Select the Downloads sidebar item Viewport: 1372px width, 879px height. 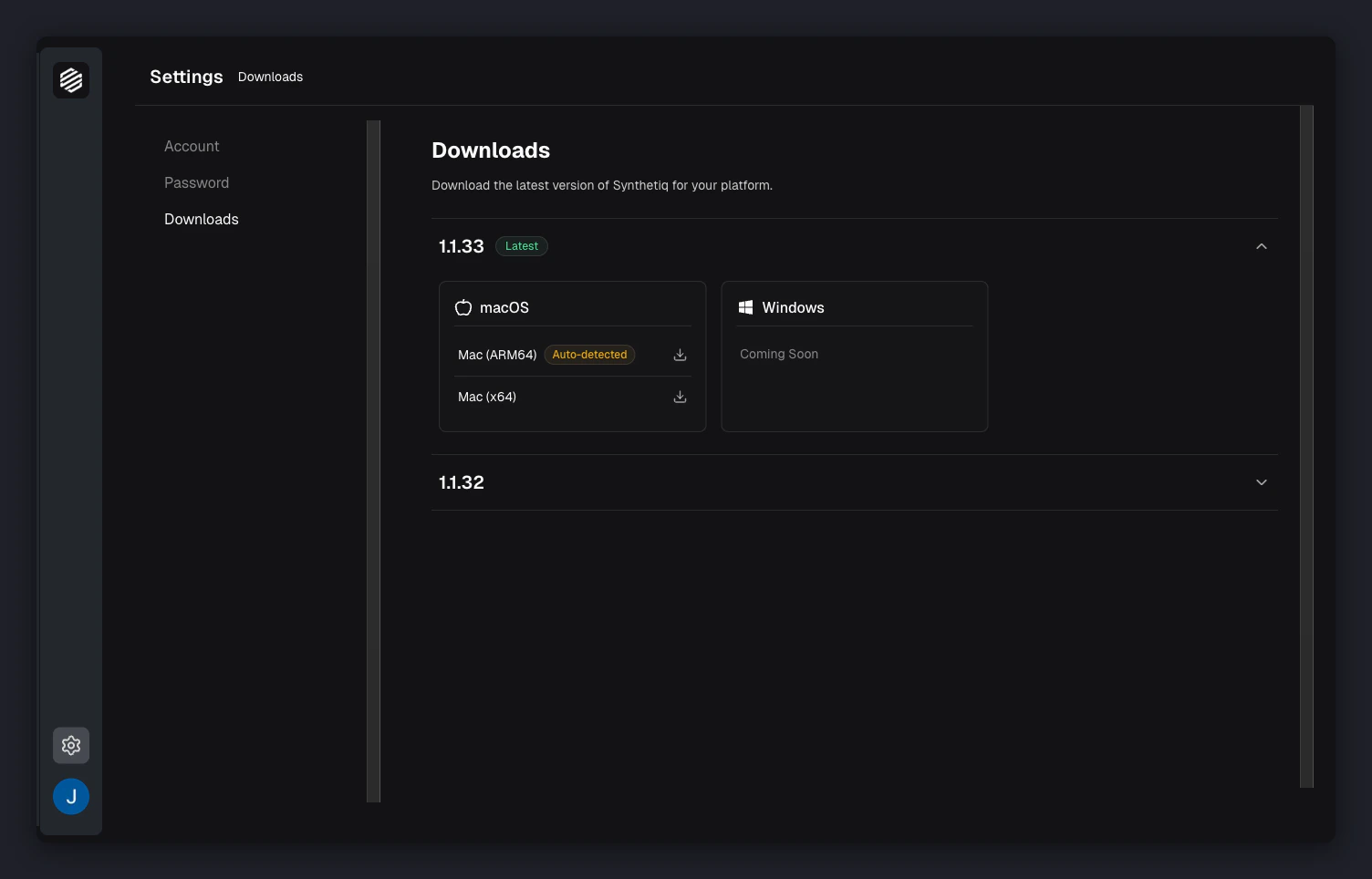coord(202,219)
